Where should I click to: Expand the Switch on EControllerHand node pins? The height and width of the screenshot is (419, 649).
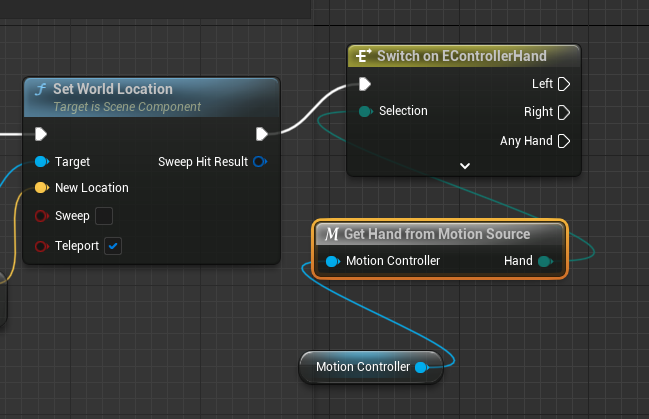point(465,166)
